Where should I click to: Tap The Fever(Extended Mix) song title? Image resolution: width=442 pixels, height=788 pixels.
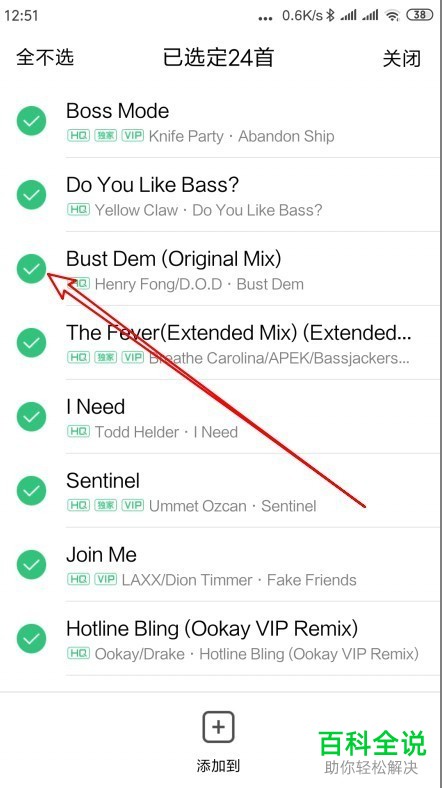pyautogui.click(x=239, y=333)
